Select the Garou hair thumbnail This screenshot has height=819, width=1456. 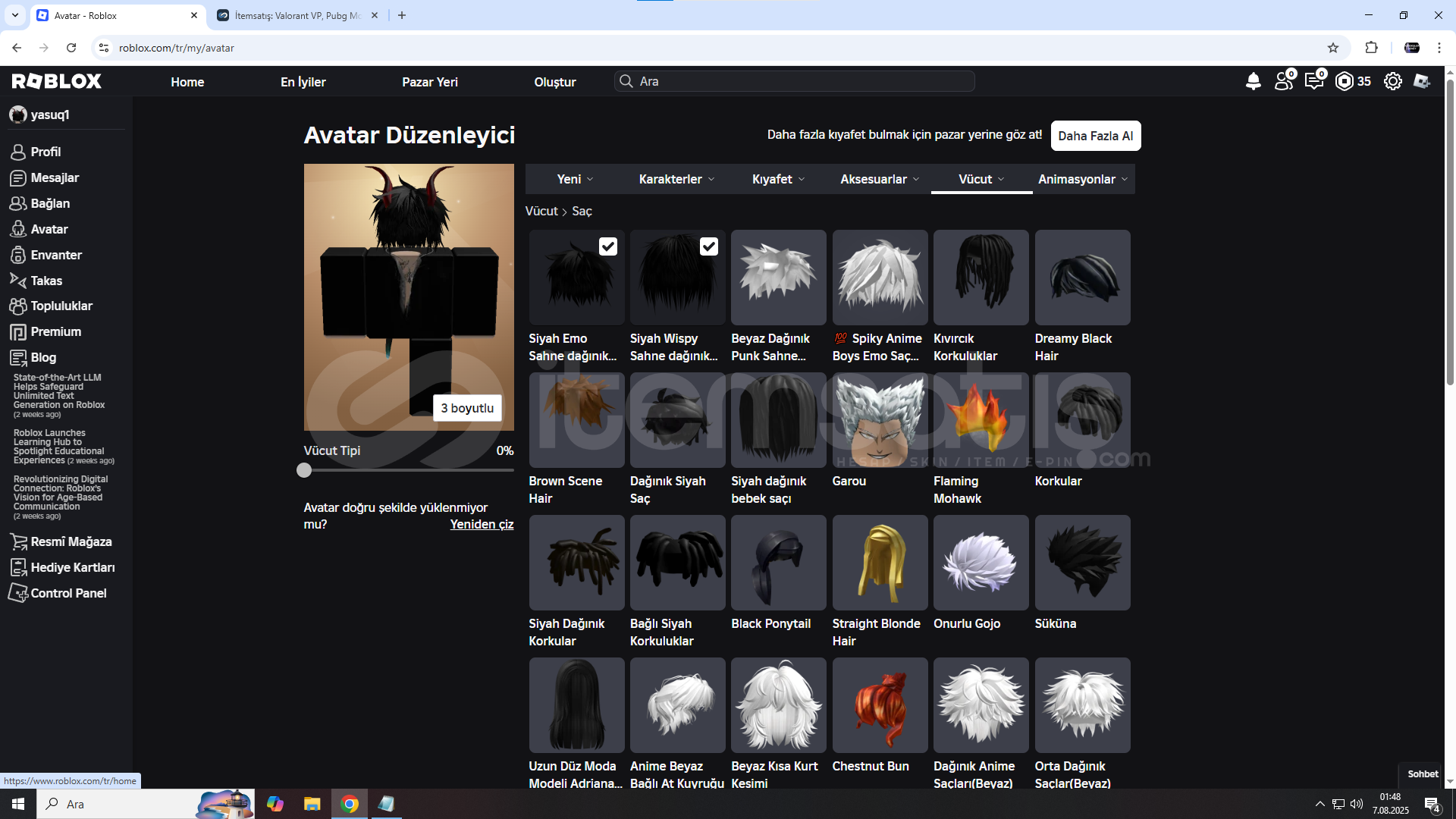(880, 420)
